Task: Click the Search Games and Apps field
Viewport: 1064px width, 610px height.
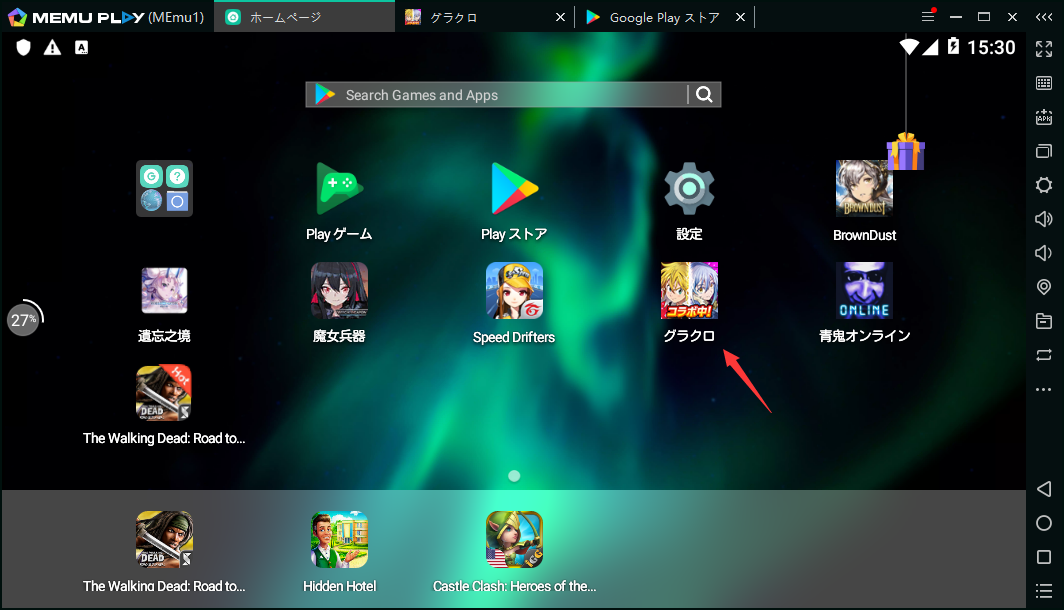Action: coord(480,94)
